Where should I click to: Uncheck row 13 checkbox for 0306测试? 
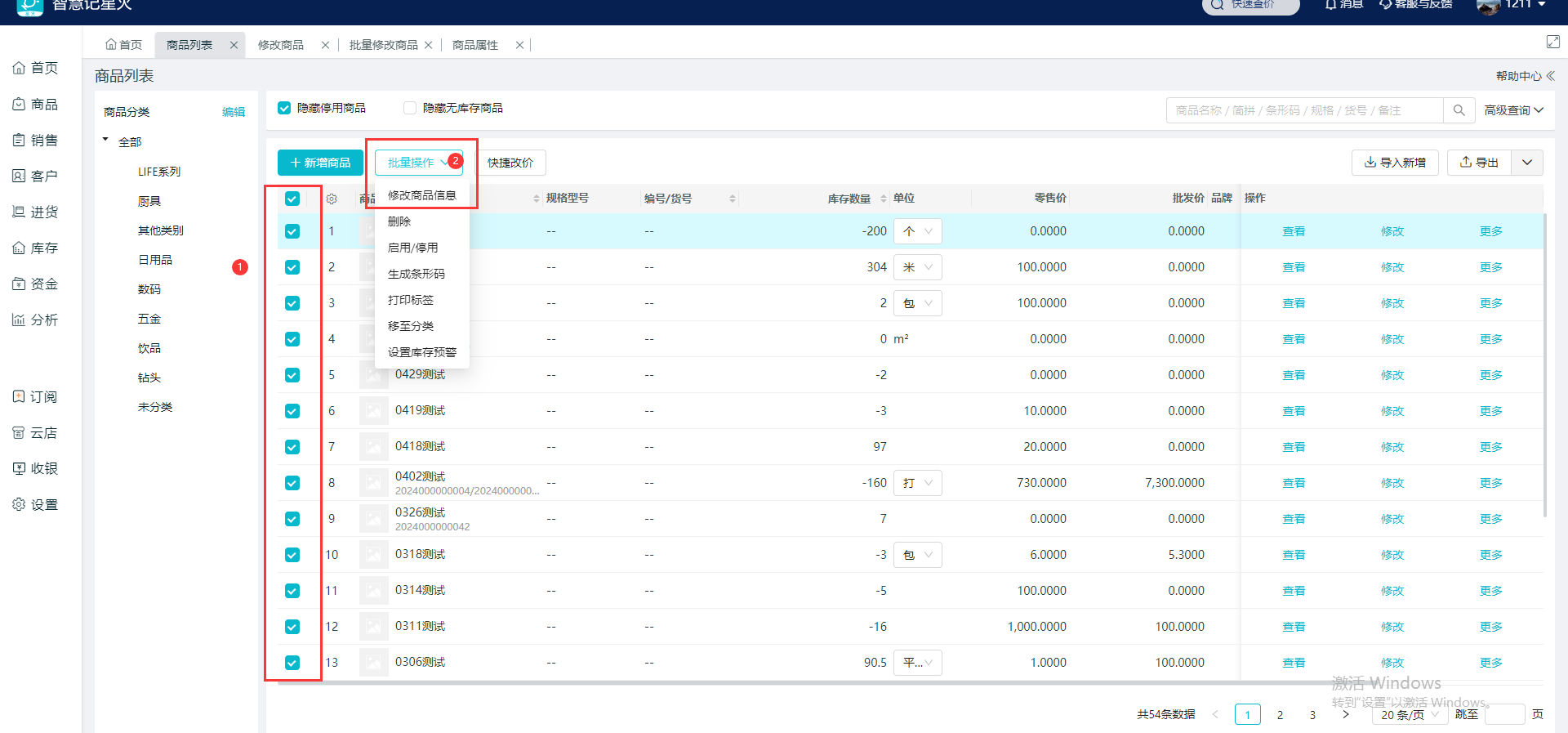coord(292,663)
